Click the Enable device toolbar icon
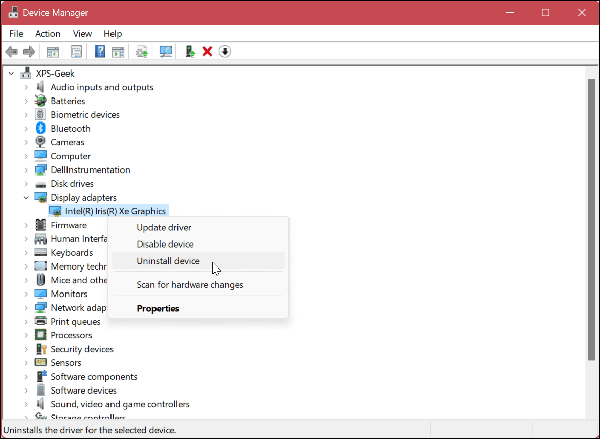The height and width of the screenshot is (439, 600). click(x=190, y=52)
